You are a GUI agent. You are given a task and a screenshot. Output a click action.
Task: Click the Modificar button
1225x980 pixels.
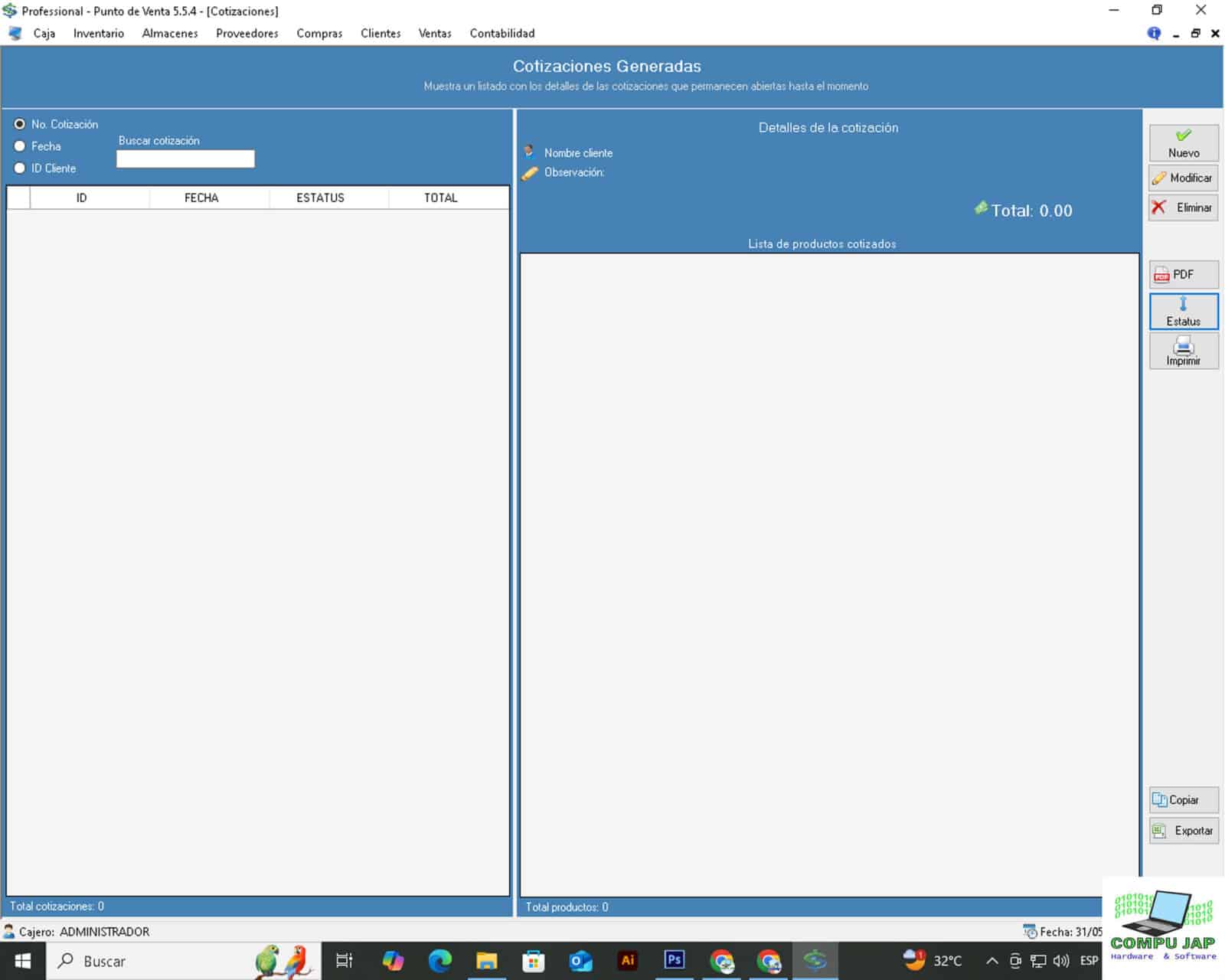click(x=1184, y=178)
